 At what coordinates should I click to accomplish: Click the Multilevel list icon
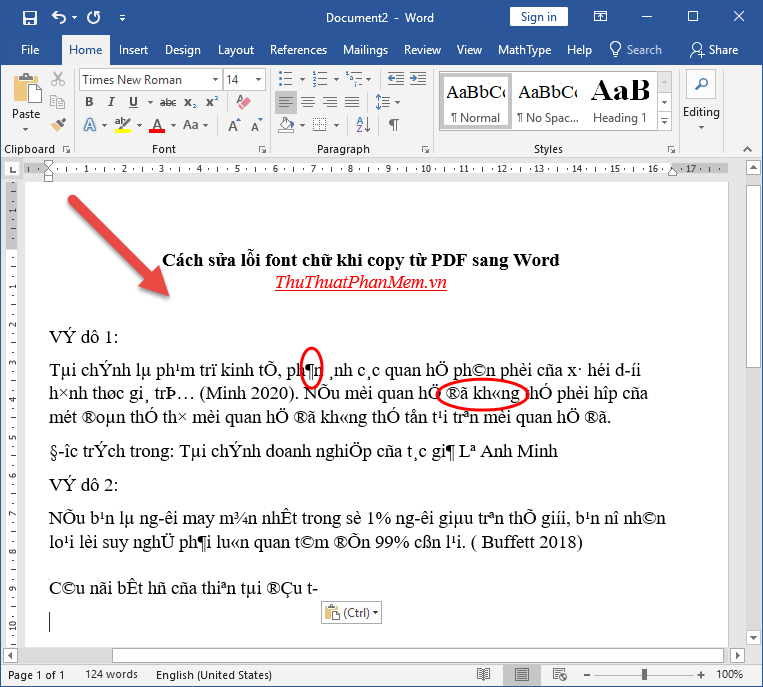(354, 78)
